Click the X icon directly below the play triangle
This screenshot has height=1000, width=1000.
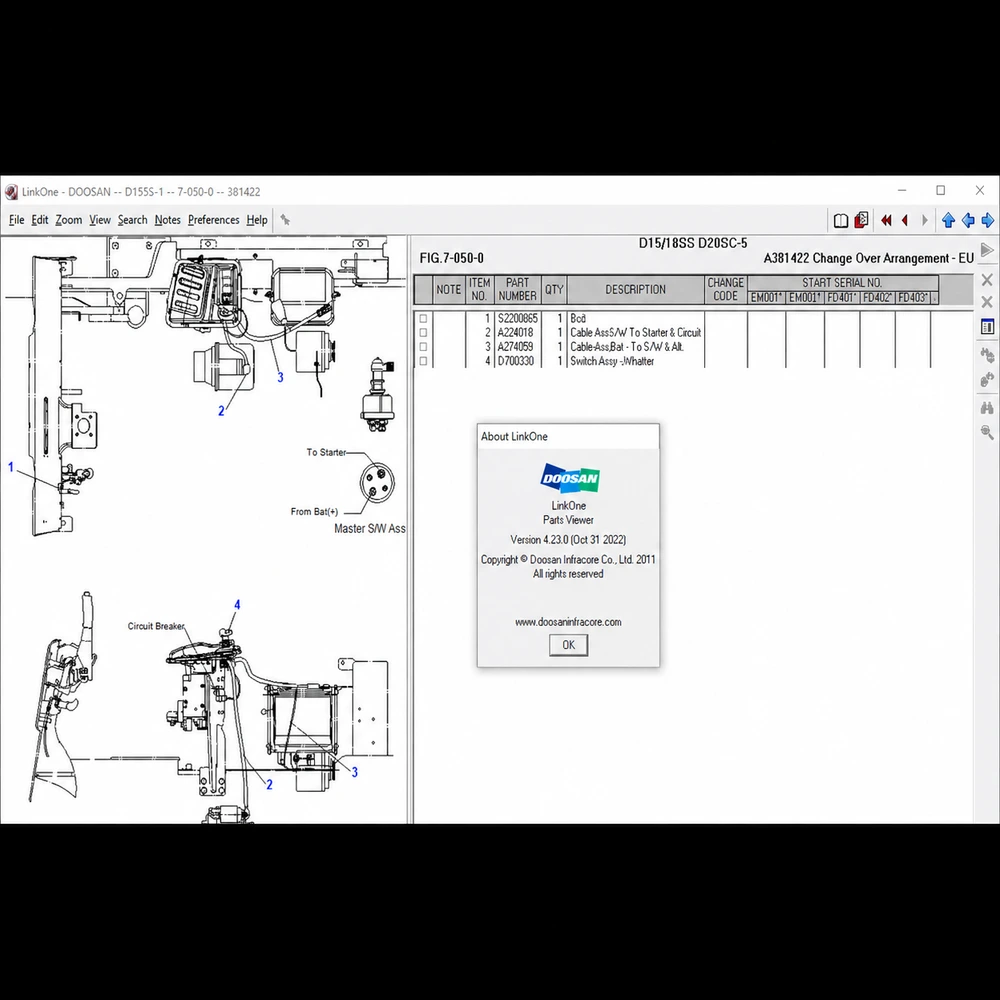(x=987, y=279)
